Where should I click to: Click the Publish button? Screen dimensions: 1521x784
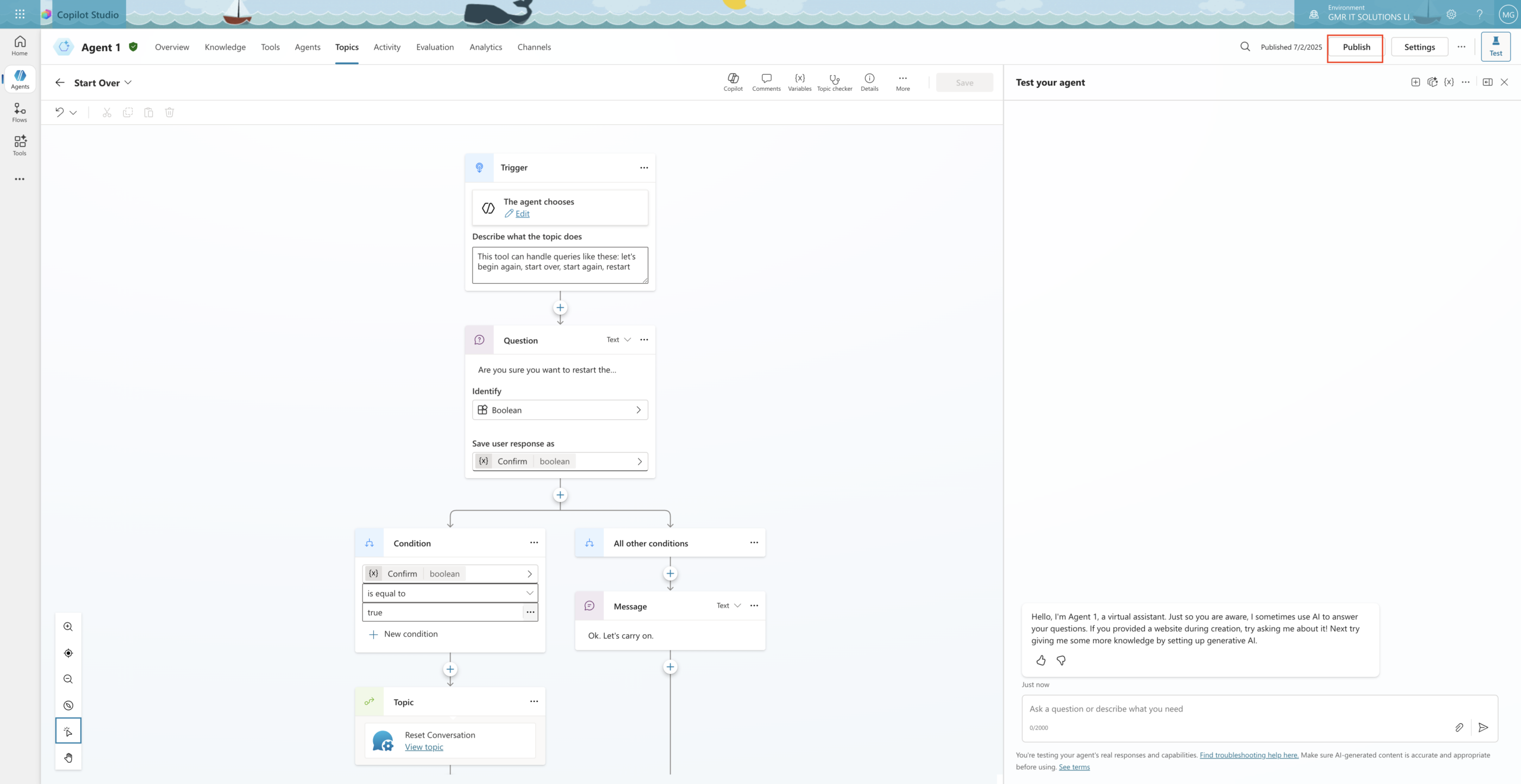coord(1356,47)
